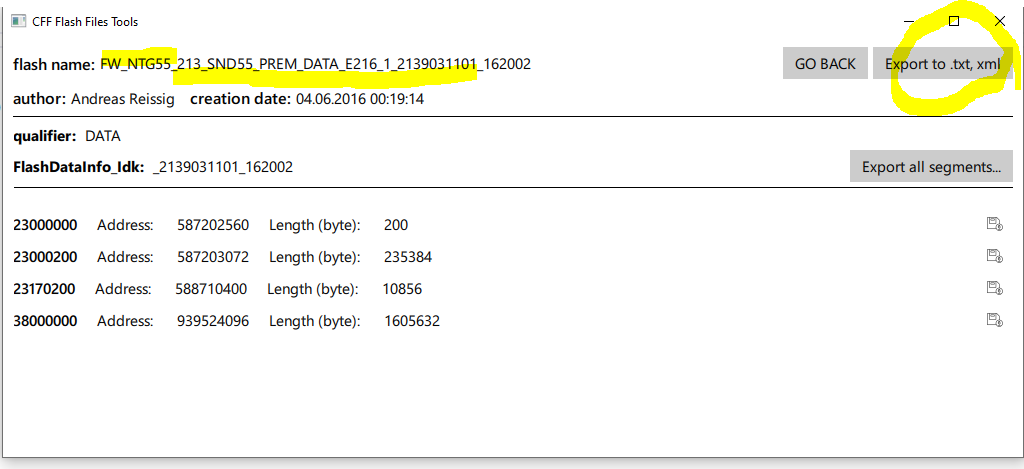The height and width of the screenshot is (469, 1024).
Task: Click the CFF Flash Files Tools app icon
Action: [18, 21]
